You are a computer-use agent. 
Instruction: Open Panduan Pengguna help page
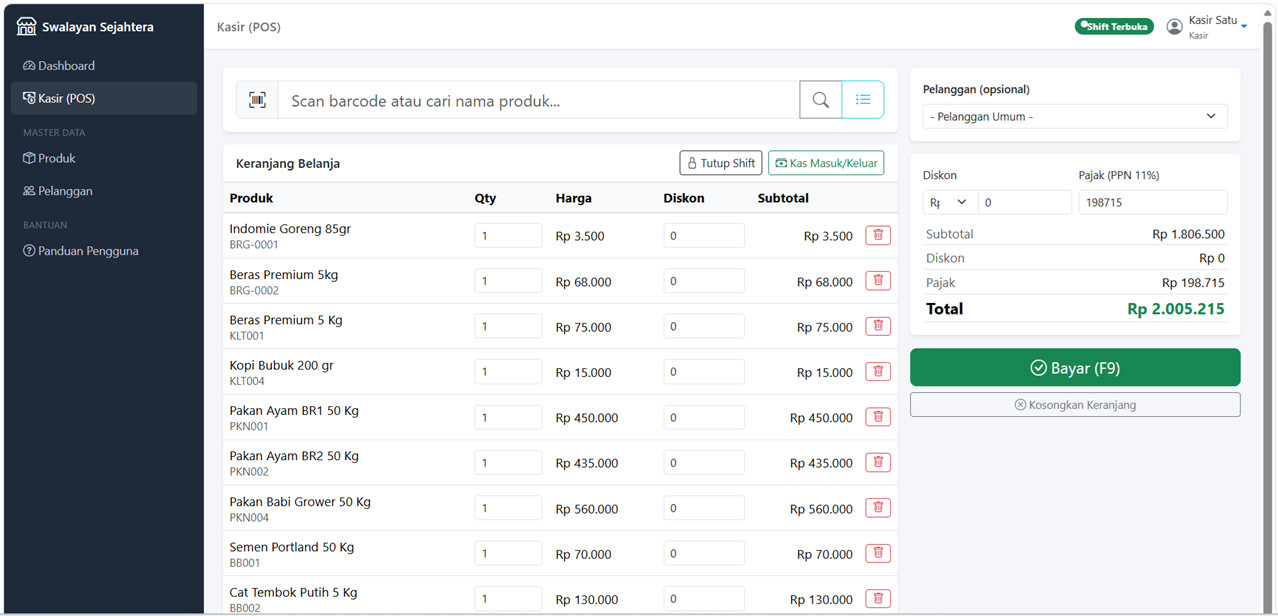104,251
